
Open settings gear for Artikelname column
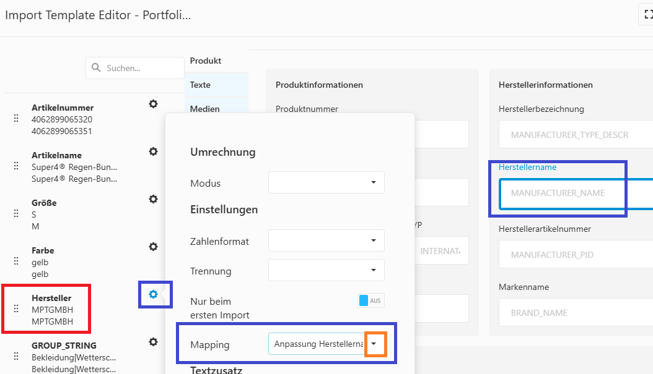point(153,151)
